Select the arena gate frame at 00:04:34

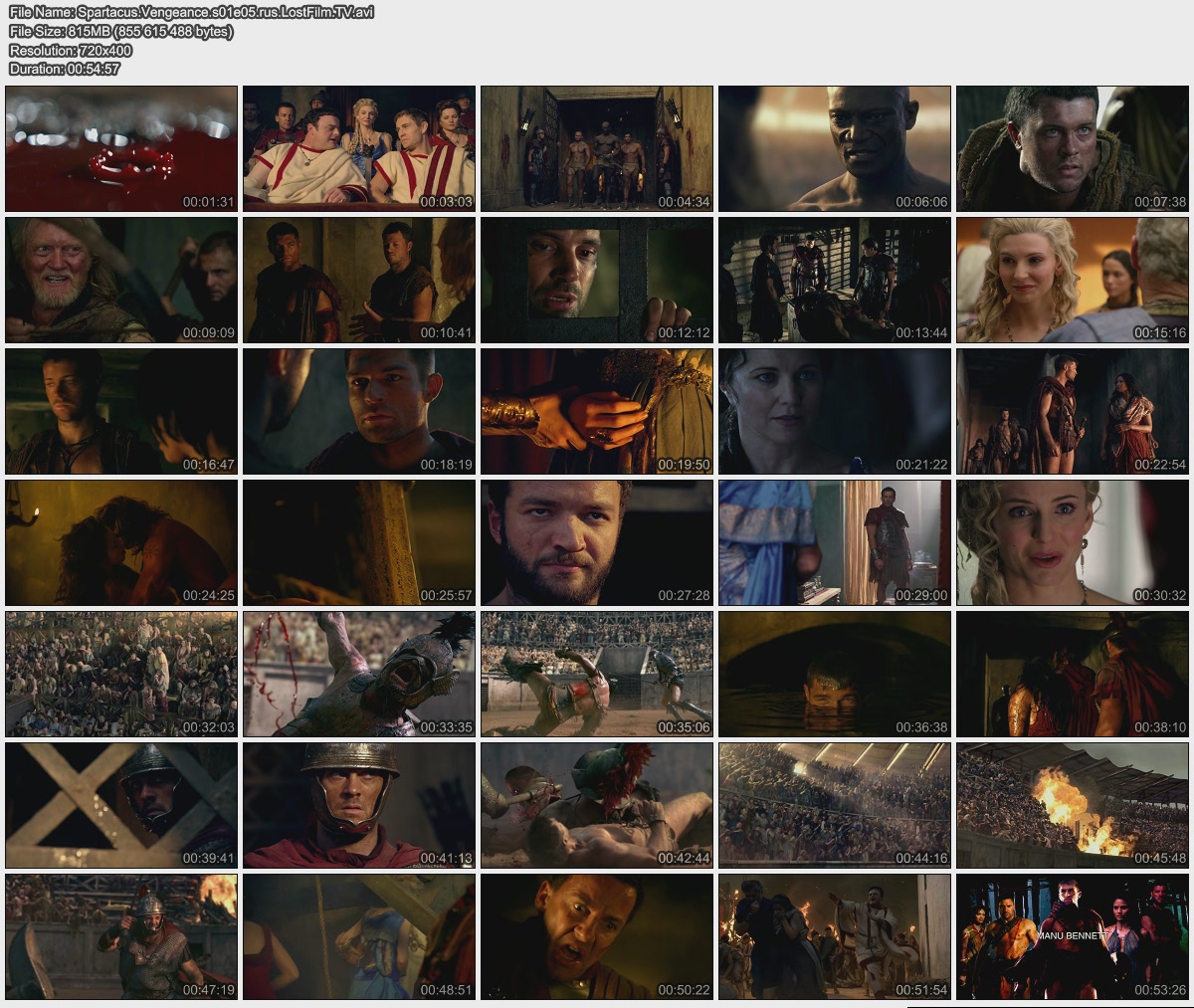tap(597, 148)
